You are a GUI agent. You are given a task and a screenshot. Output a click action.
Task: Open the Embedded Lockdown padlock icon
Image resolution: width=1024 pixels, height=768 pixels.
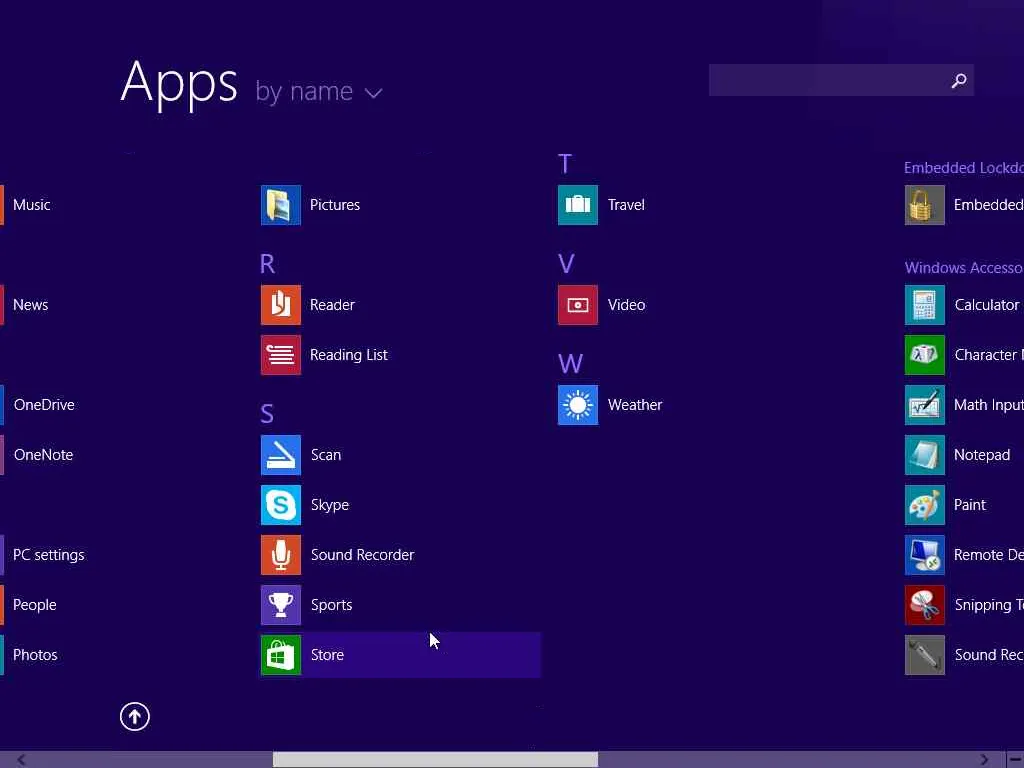click(925, 205)
